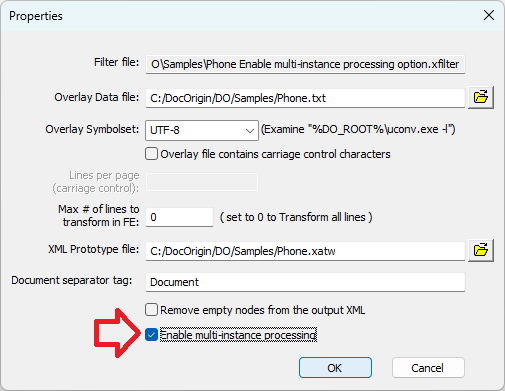Select the UTF-8 combo box value
This screenshot has width=505, height=391.
202,130
